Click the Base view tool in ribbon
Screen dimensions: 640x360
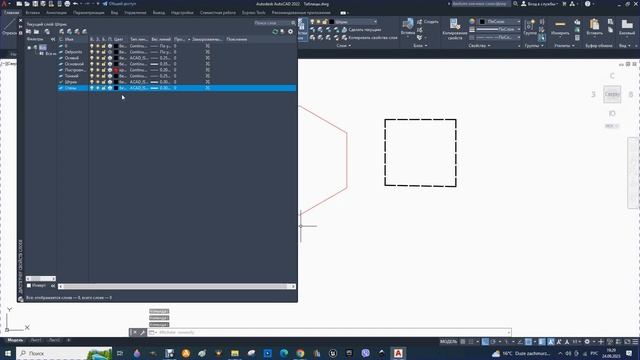pyautogui.click(x=627, y=27)
